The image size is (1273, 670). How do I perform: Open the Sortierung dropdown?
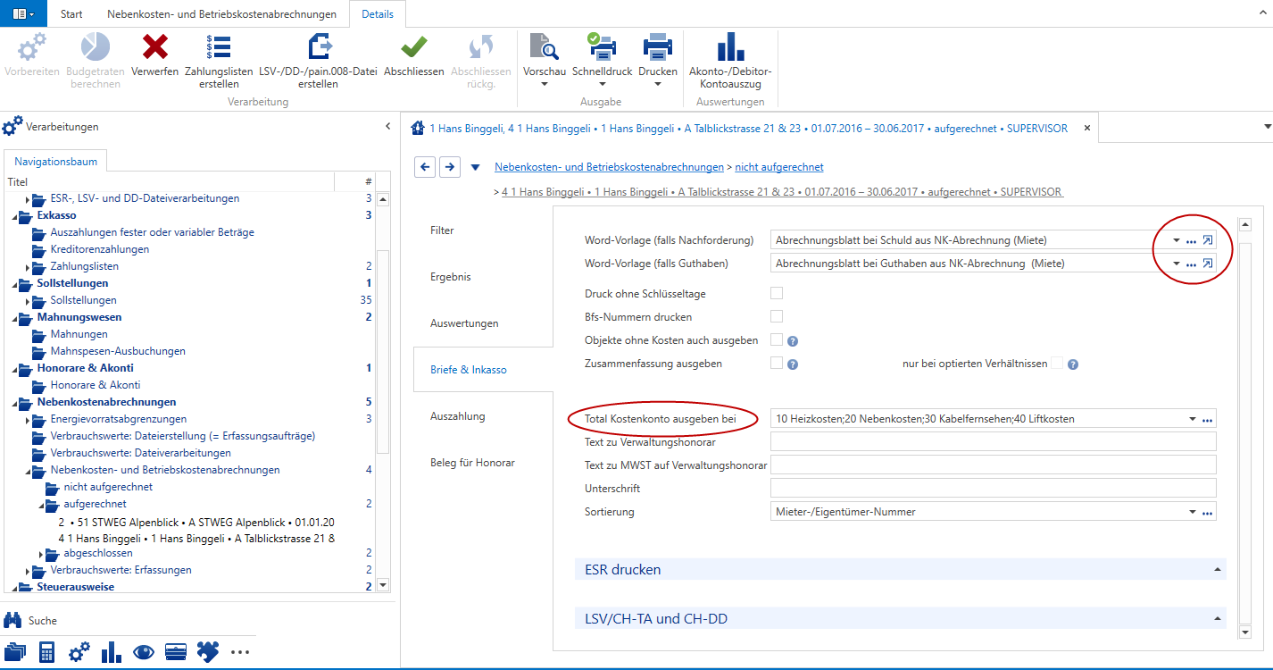pyautogui.click(x=1192, y=512)
